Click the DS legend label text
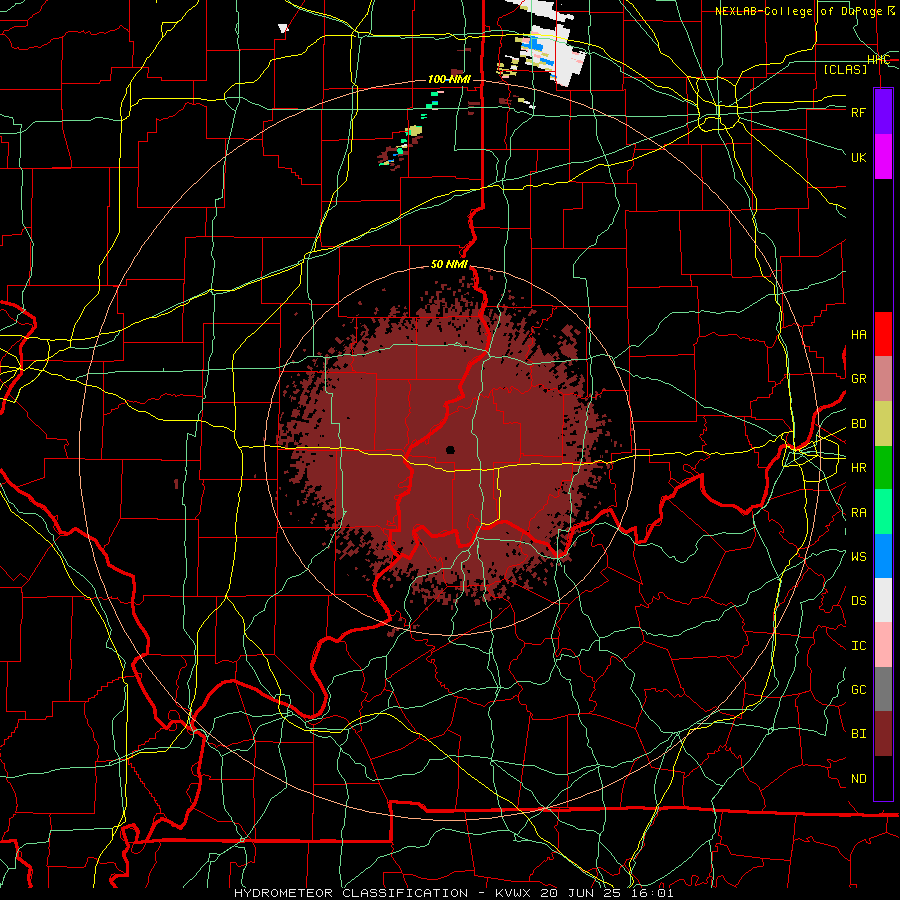The width and height of the screenshot is (900, 900). pyautogui.click(x=859, y=601)
